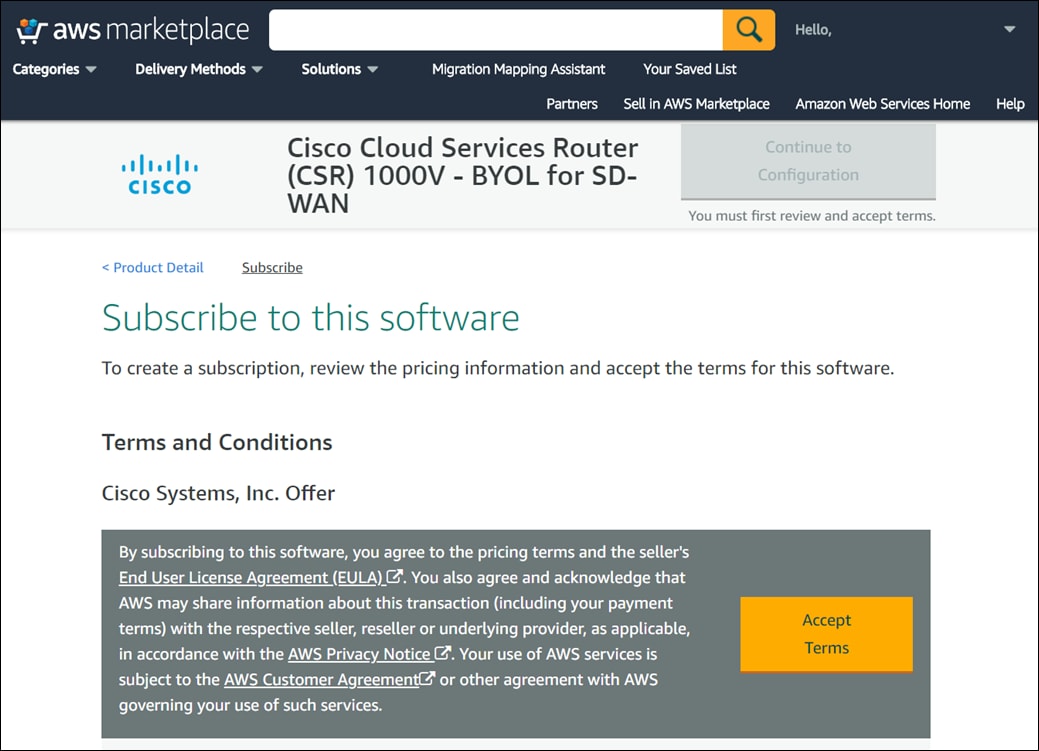Screen dimensions: 1039x751
Task: Open Migration Mapping Assistant
Action: (518, 69)
